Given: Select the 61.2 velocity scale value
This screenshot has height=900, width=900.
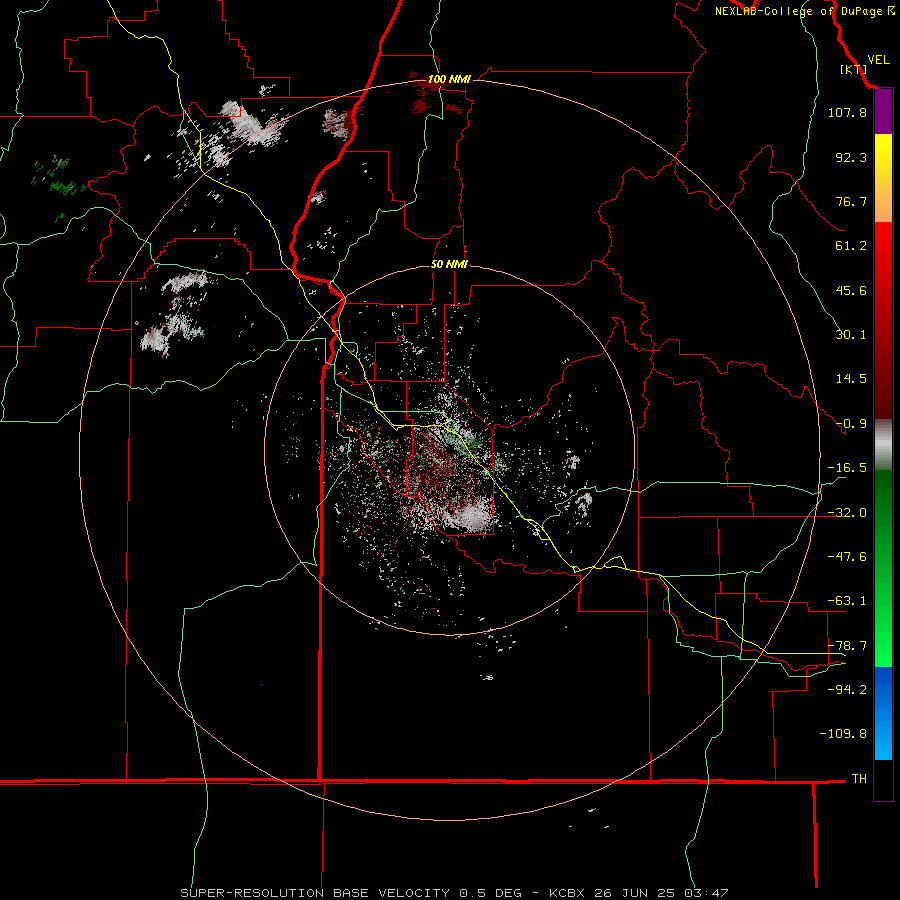Looking at the screenshot, I should pos(851,246).
